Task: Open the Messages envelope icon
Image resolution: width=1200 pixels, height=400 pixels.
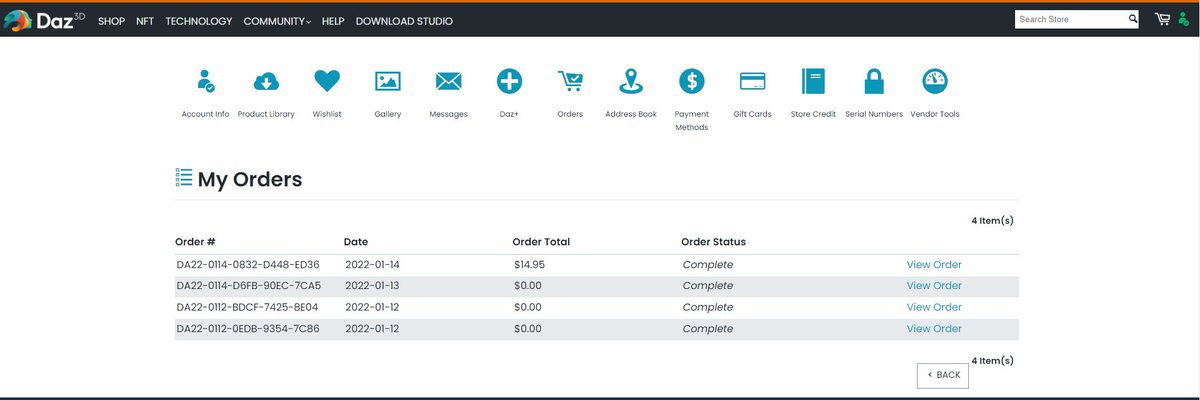Action: 448,81
